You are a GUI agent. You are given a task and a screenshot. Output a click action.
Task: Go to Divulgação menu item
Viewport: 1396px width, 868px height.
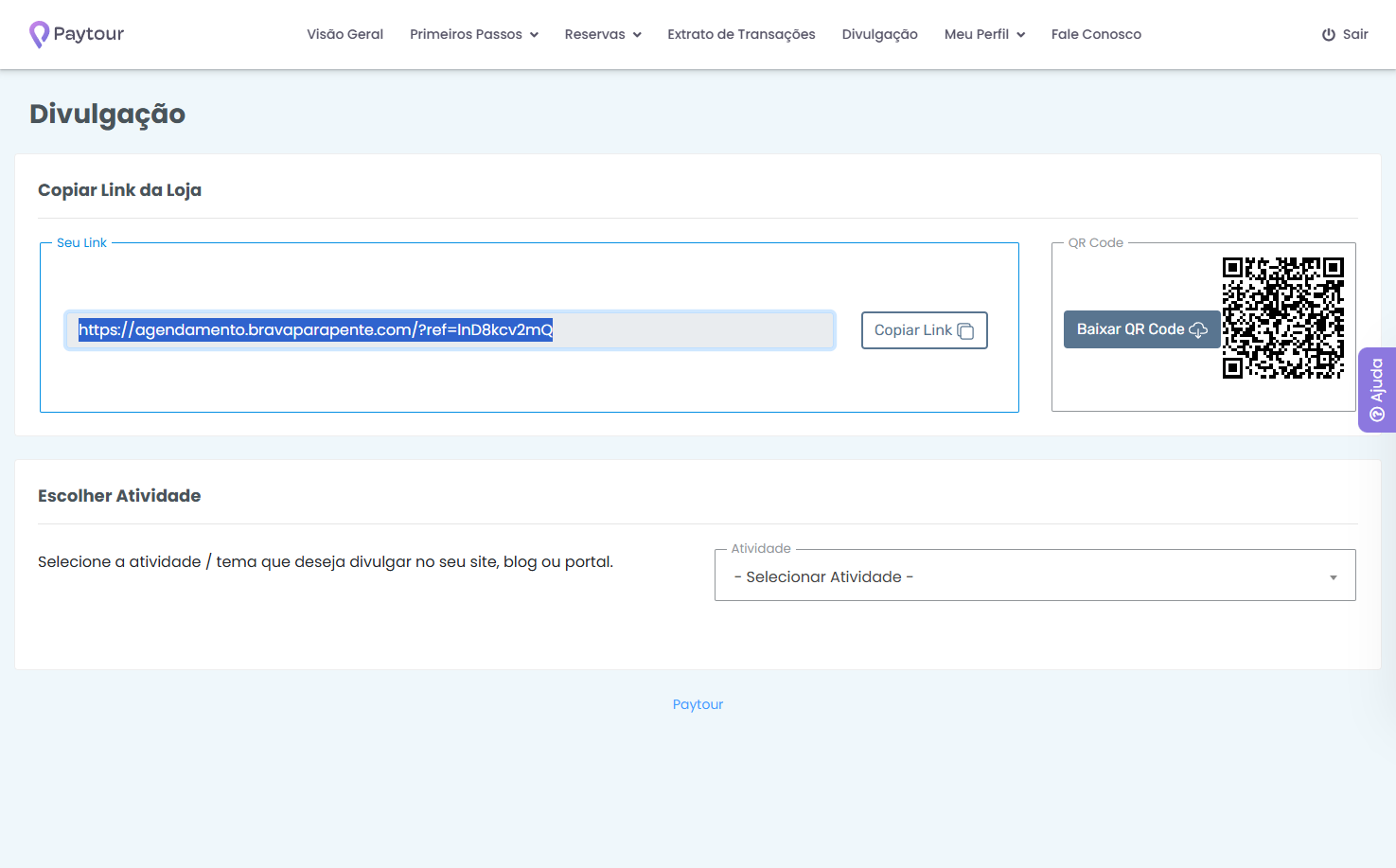(880, 34)
